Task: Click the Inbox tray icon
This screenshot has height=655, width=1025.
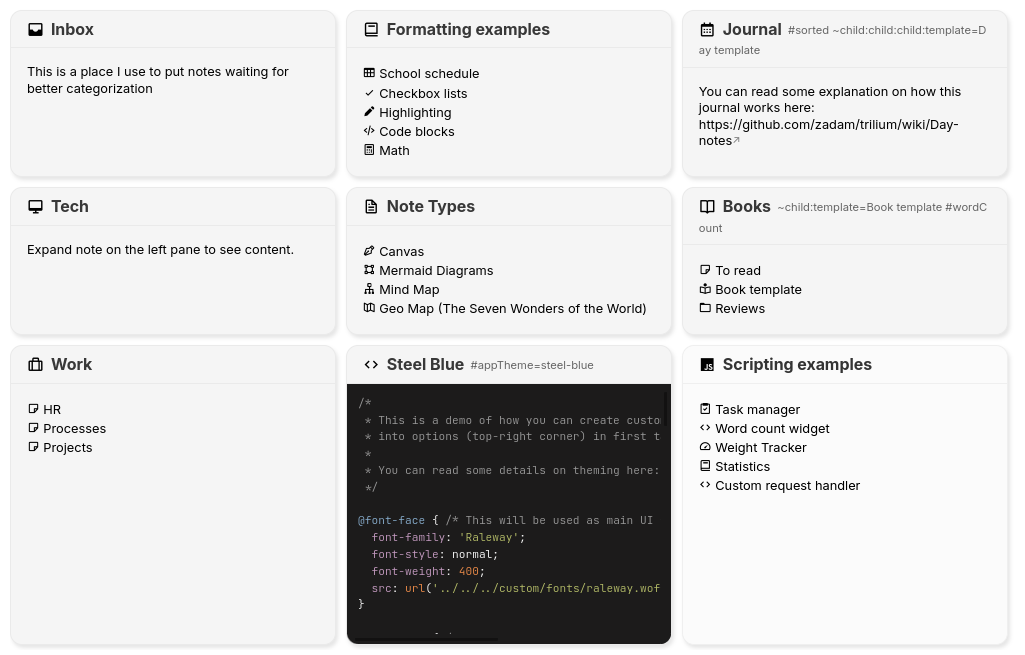Action: click(x=36, y=30)
